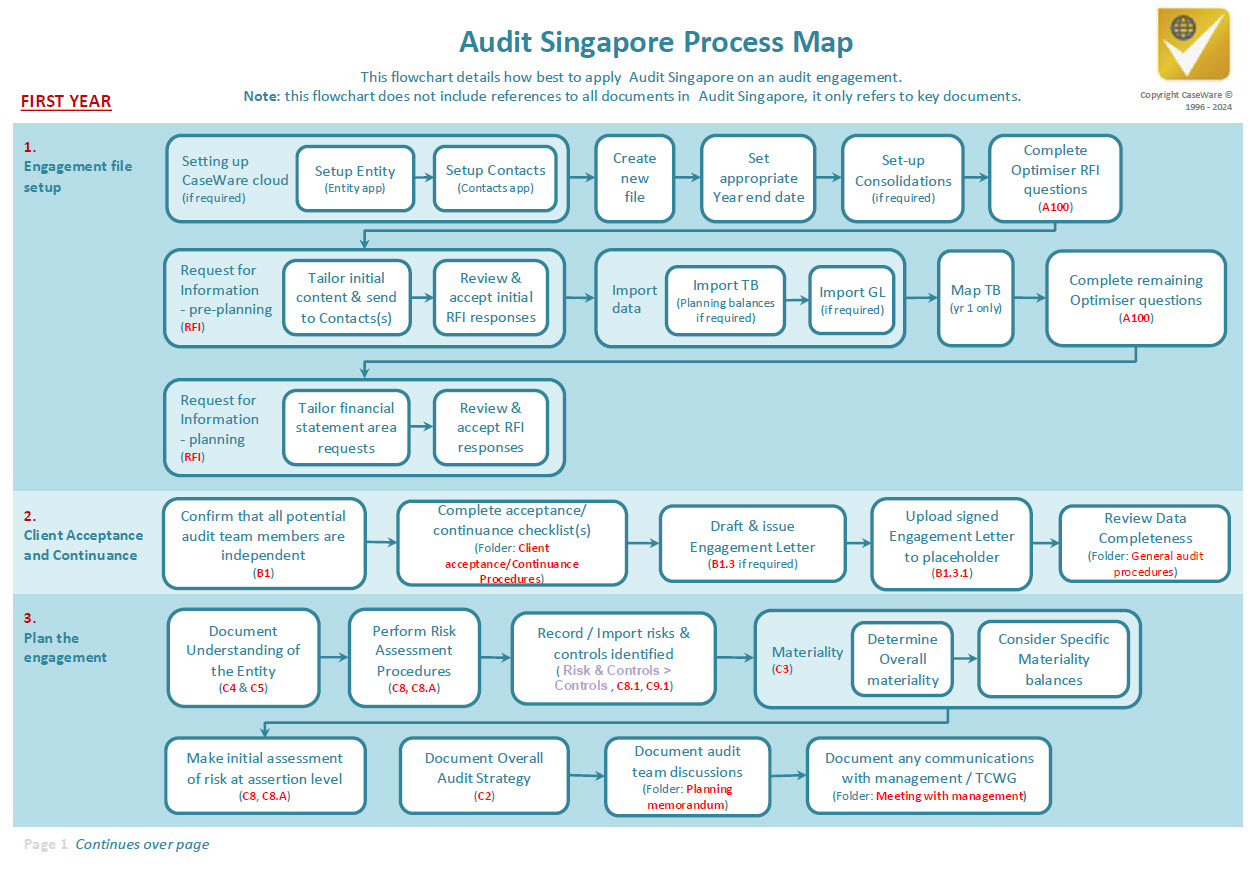Open the Draft & issue Engagement Letter step
Image resolution: width=1259 pixels, height=871 pixels.
(x=752, y=543)
